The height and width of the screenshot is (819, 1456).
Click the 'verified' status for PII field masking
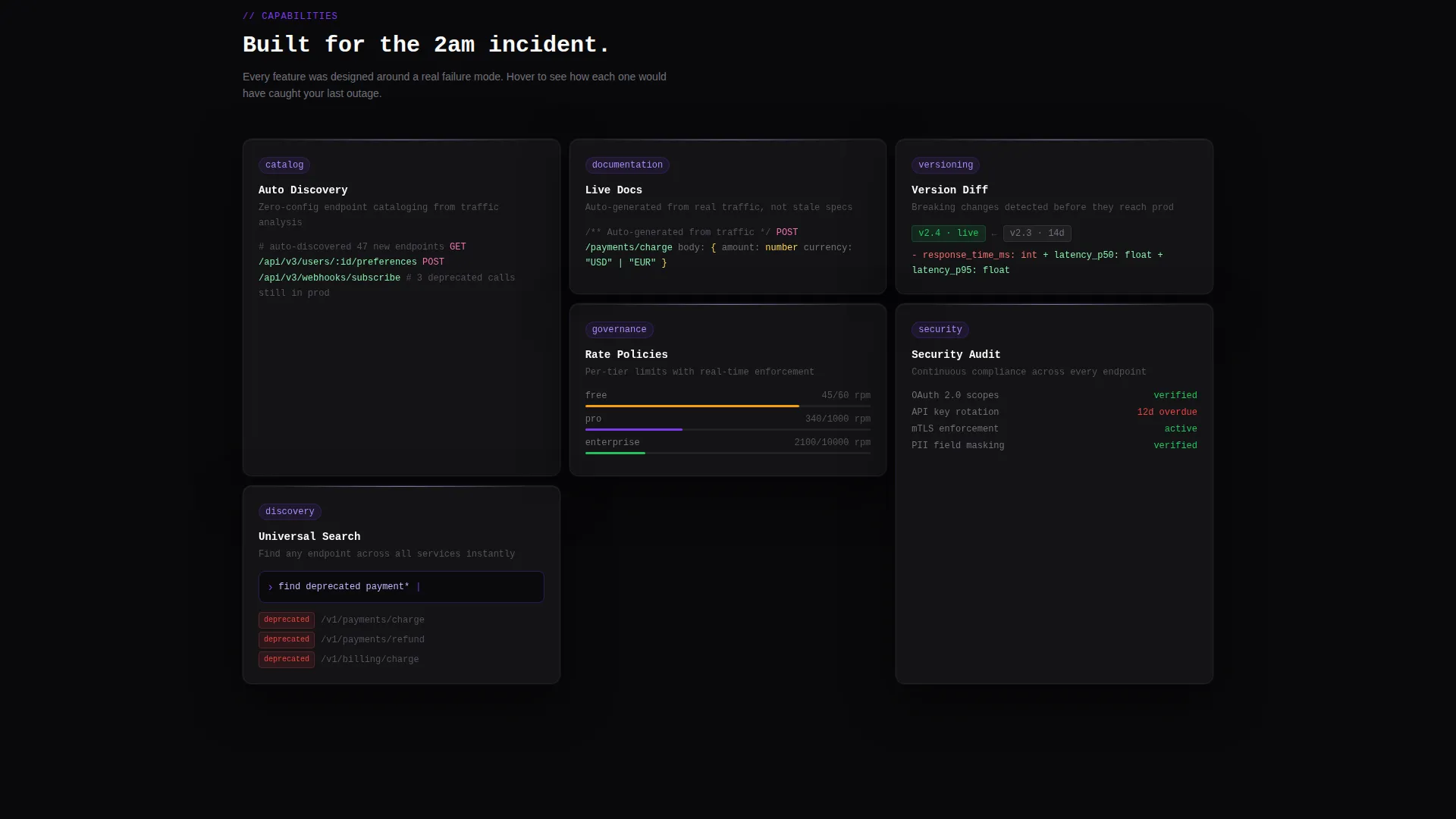[x=1175, y=446]
